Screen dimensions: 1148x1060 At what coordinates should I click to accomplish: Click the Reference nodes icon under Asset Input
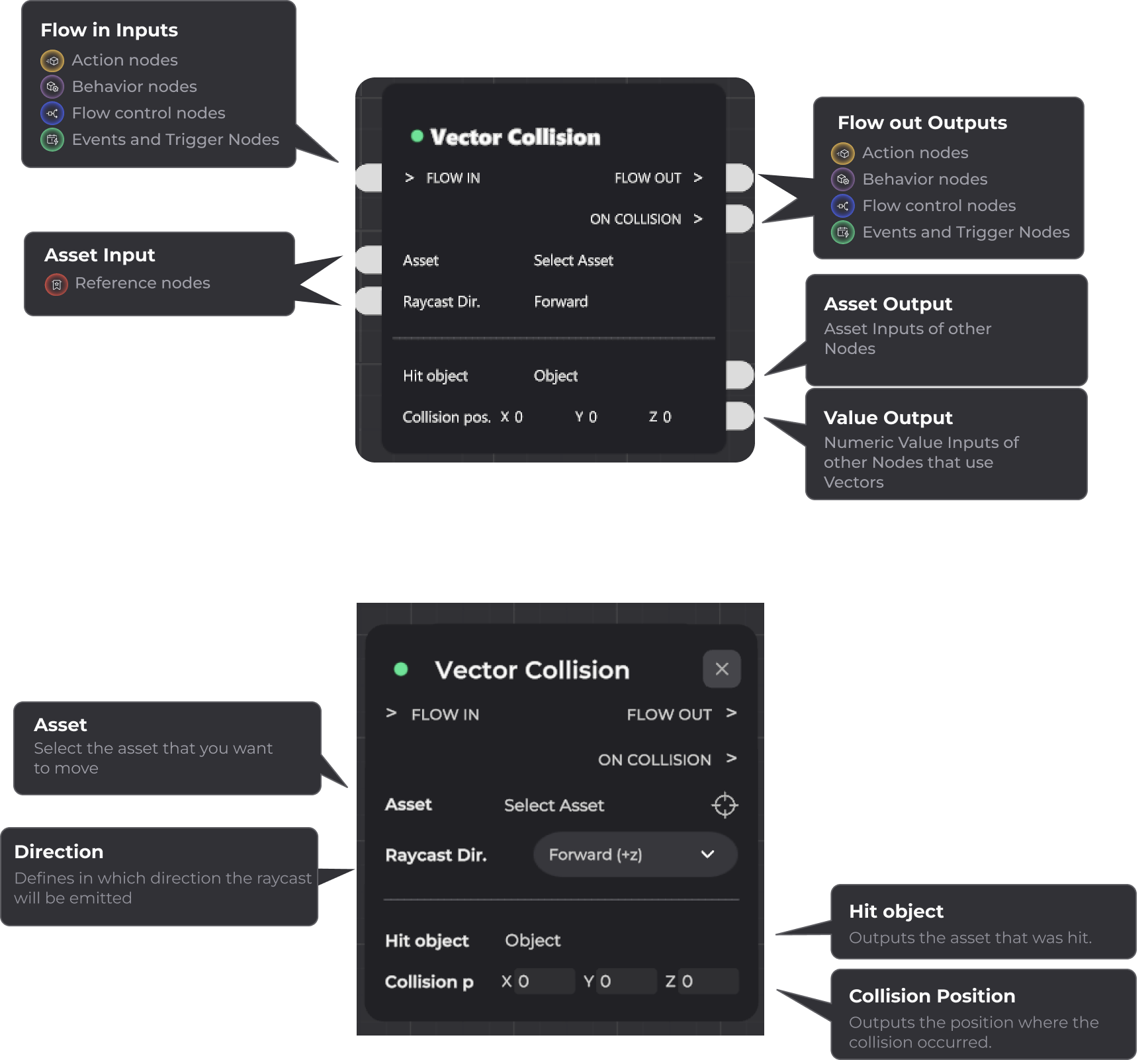pyautogui.click(x=56, y=285)
